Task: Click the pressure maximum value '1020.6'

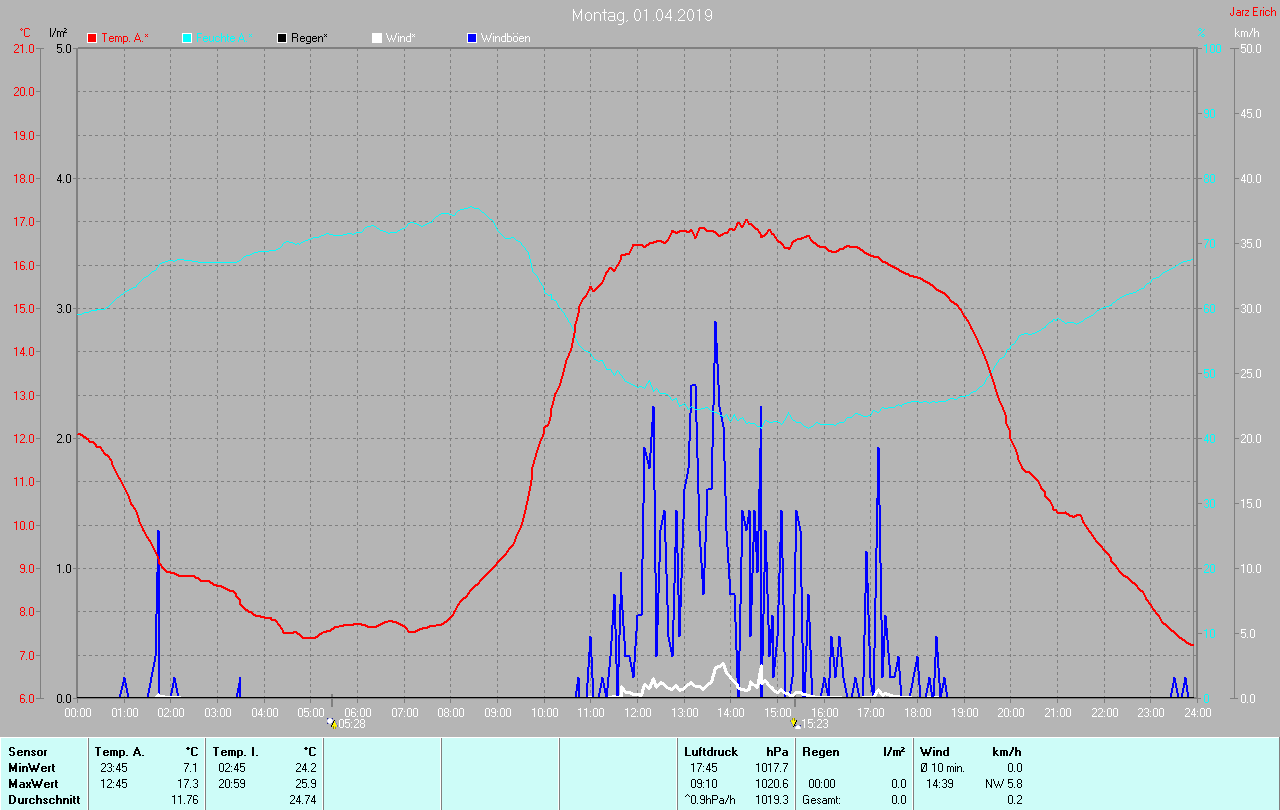Action: click(771, 783)
